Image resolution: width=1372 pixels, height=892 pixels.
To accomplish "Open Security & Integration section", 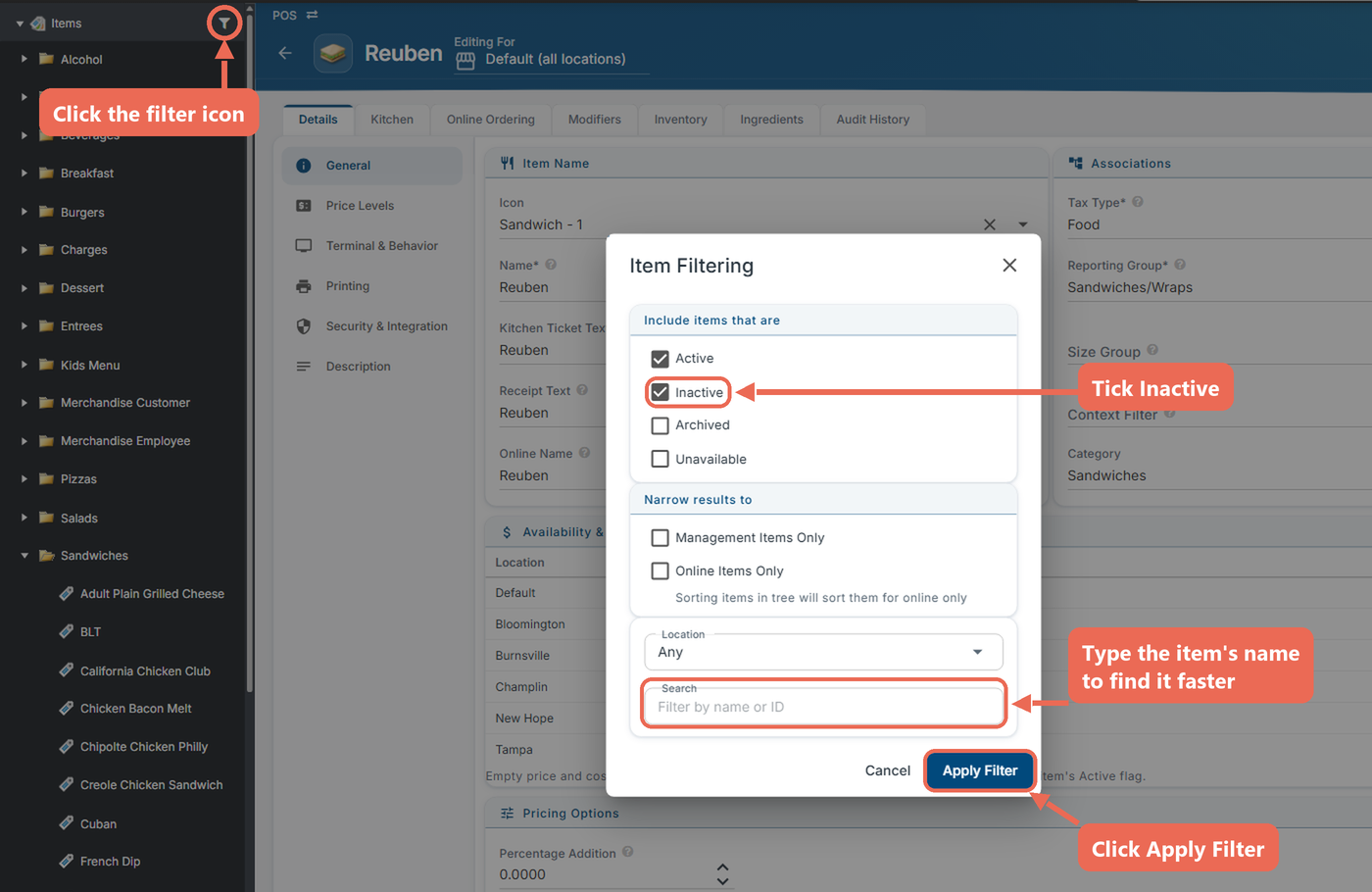I will pyautogui.click(x=372, y=326).
